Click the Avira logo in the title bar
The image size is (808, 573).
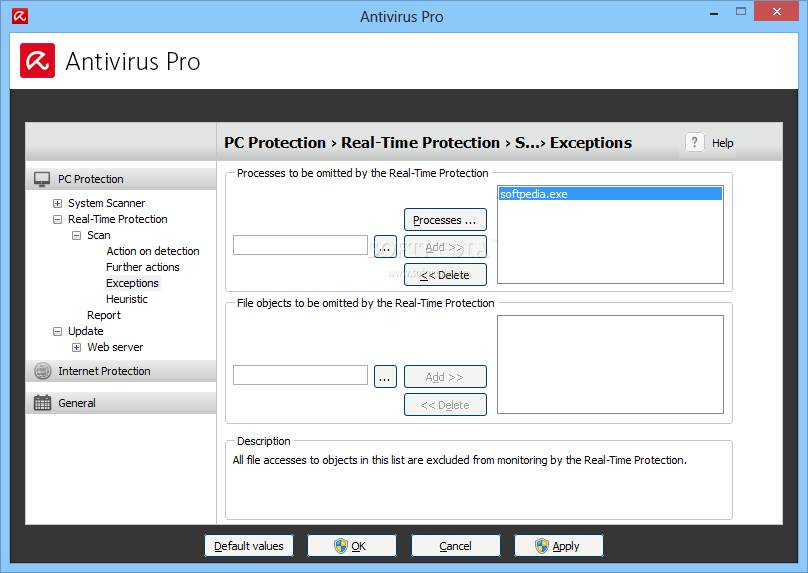(20, 16)
